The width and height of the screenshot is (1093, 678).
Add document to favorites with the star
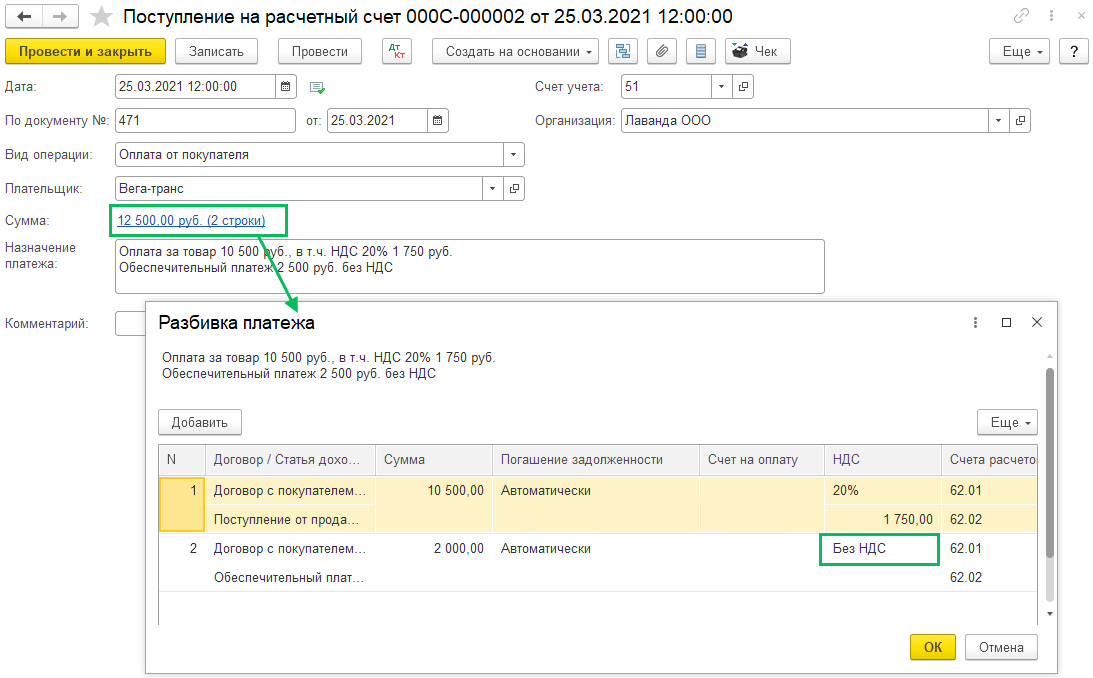(101, 16)
